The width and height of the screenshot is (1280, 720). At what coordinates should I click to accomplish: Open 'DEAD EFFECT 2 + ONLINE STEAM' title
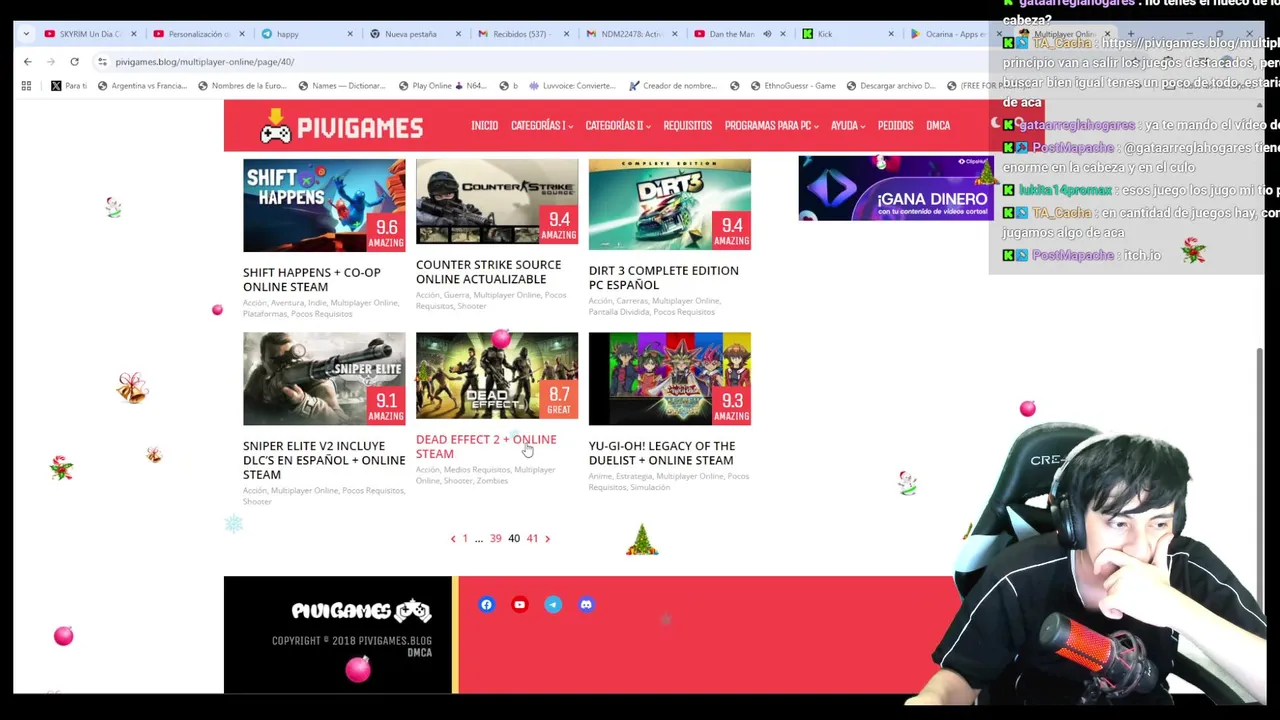pos(486,446)
